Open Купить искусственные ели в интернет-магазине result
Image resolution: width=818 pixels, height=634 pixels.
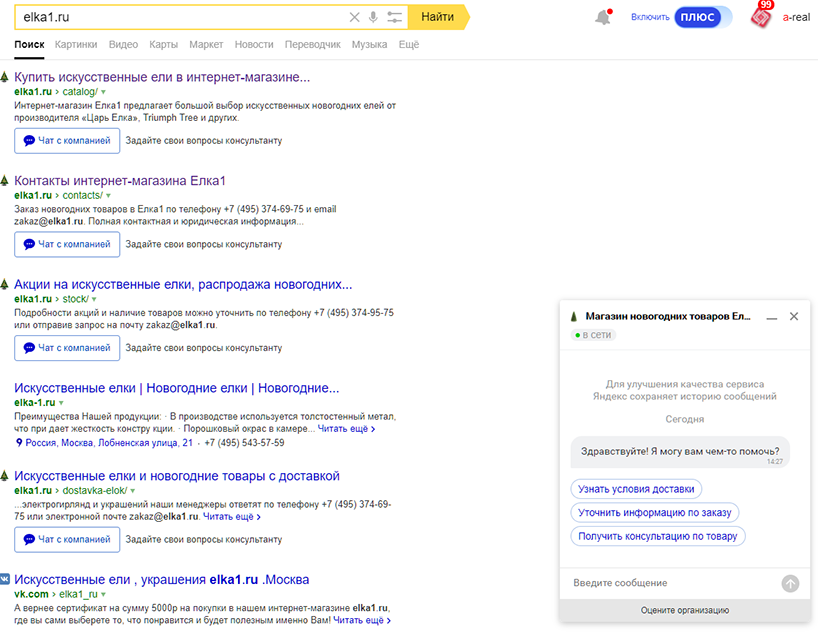tap(162, 77)
